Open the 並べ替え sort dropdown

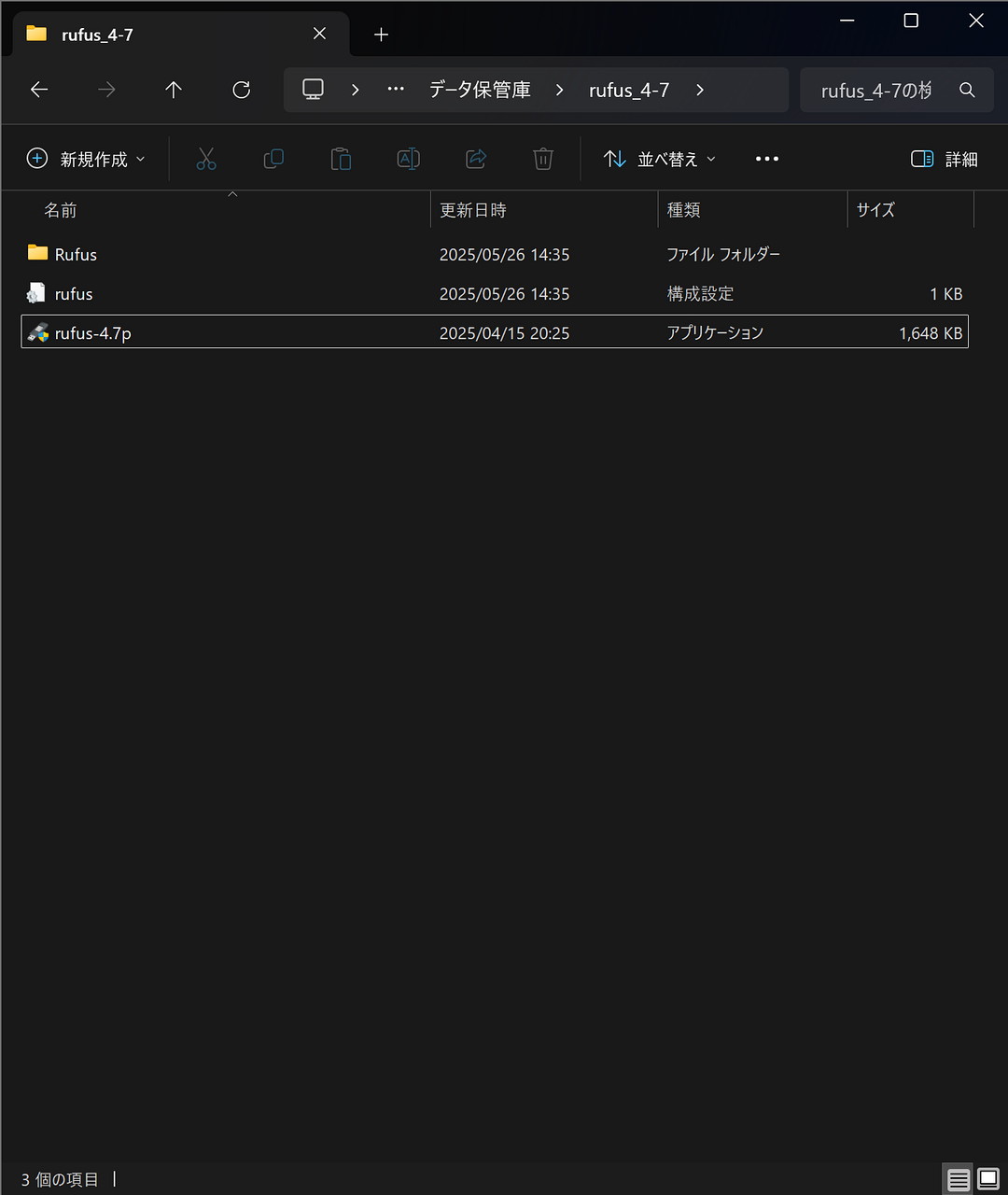click(660, 159)
